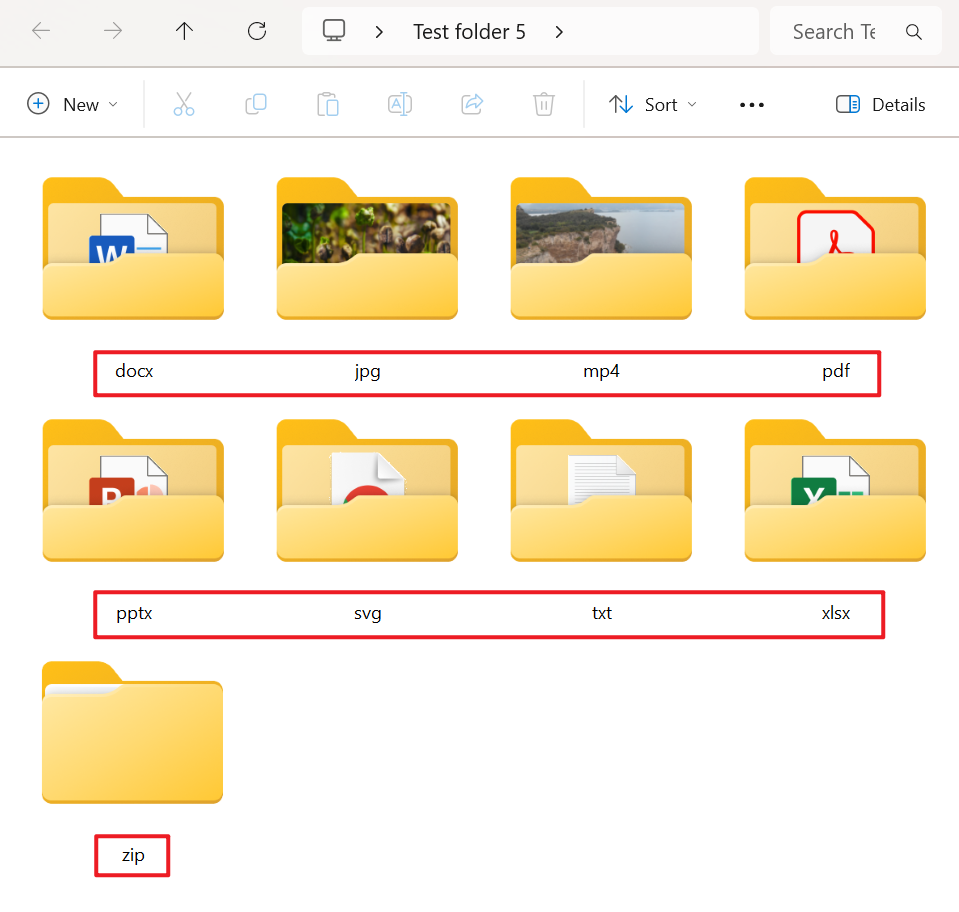959x912 pixels.
Task: Expand the chevron after the monitor icon
Action: pos(379,32)
